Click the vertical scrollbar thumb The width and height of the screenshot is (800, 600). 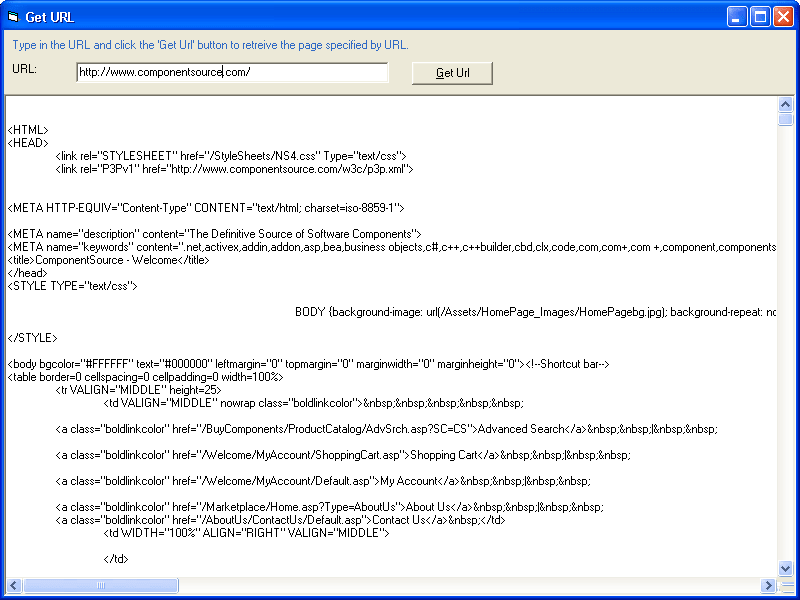click(x=785, y=120)
